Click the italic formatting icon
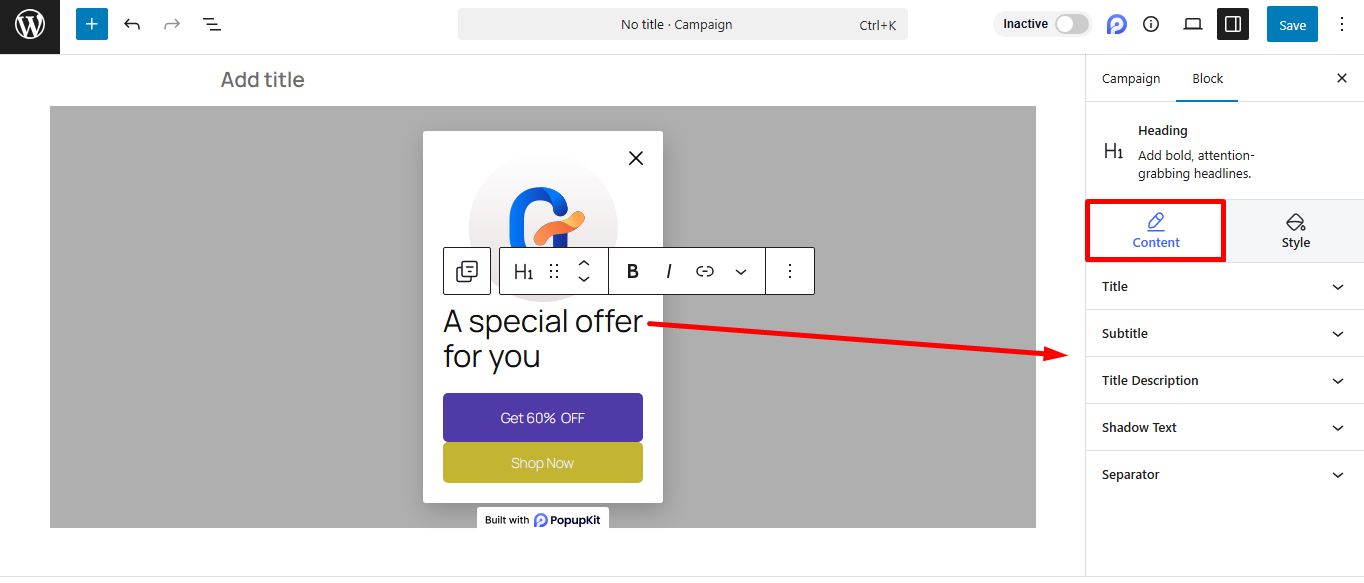The height and width of the screenshot is (583, 1364). [x=669, y=271]
